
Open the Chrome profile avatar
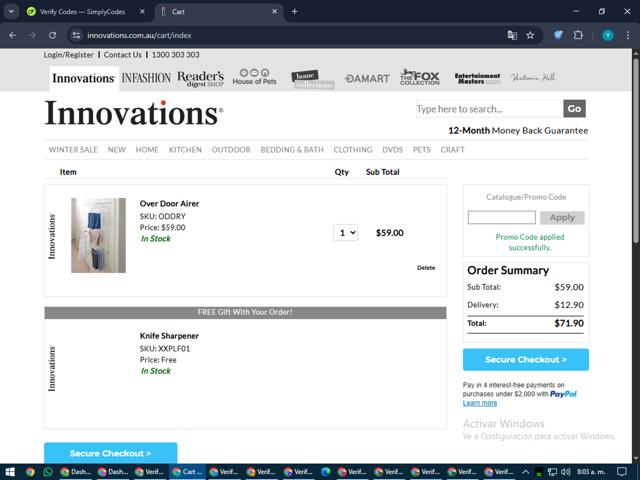[x=608, y=36]
